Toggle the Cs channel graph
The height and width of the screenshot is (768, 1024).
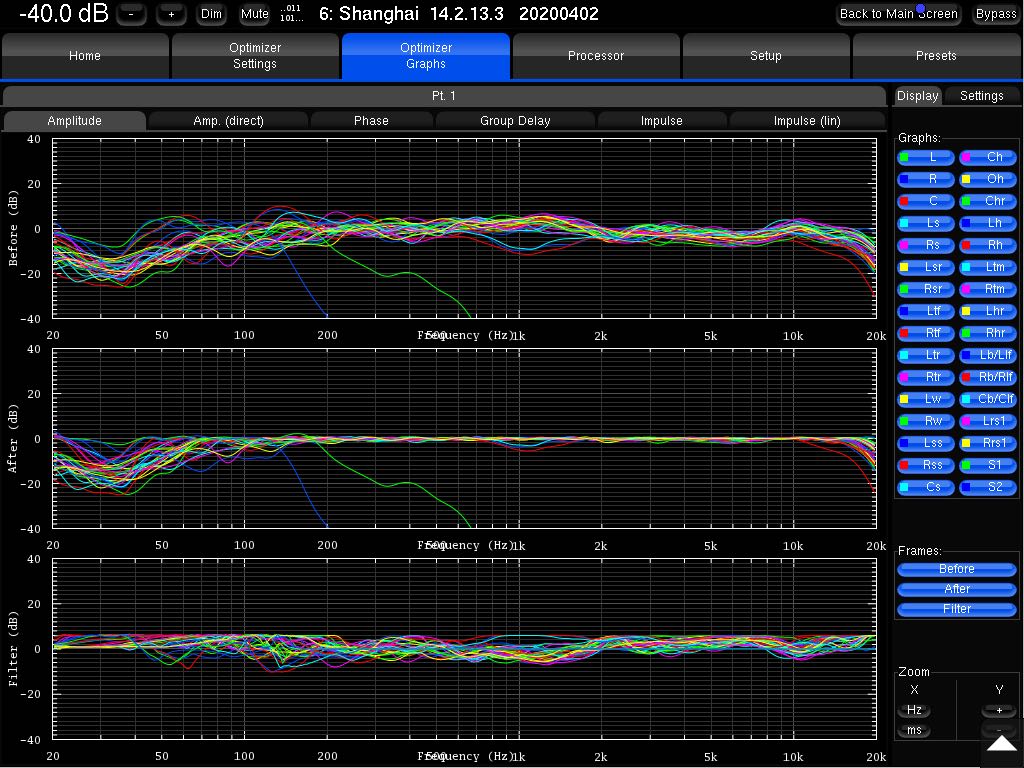point(926,487)
